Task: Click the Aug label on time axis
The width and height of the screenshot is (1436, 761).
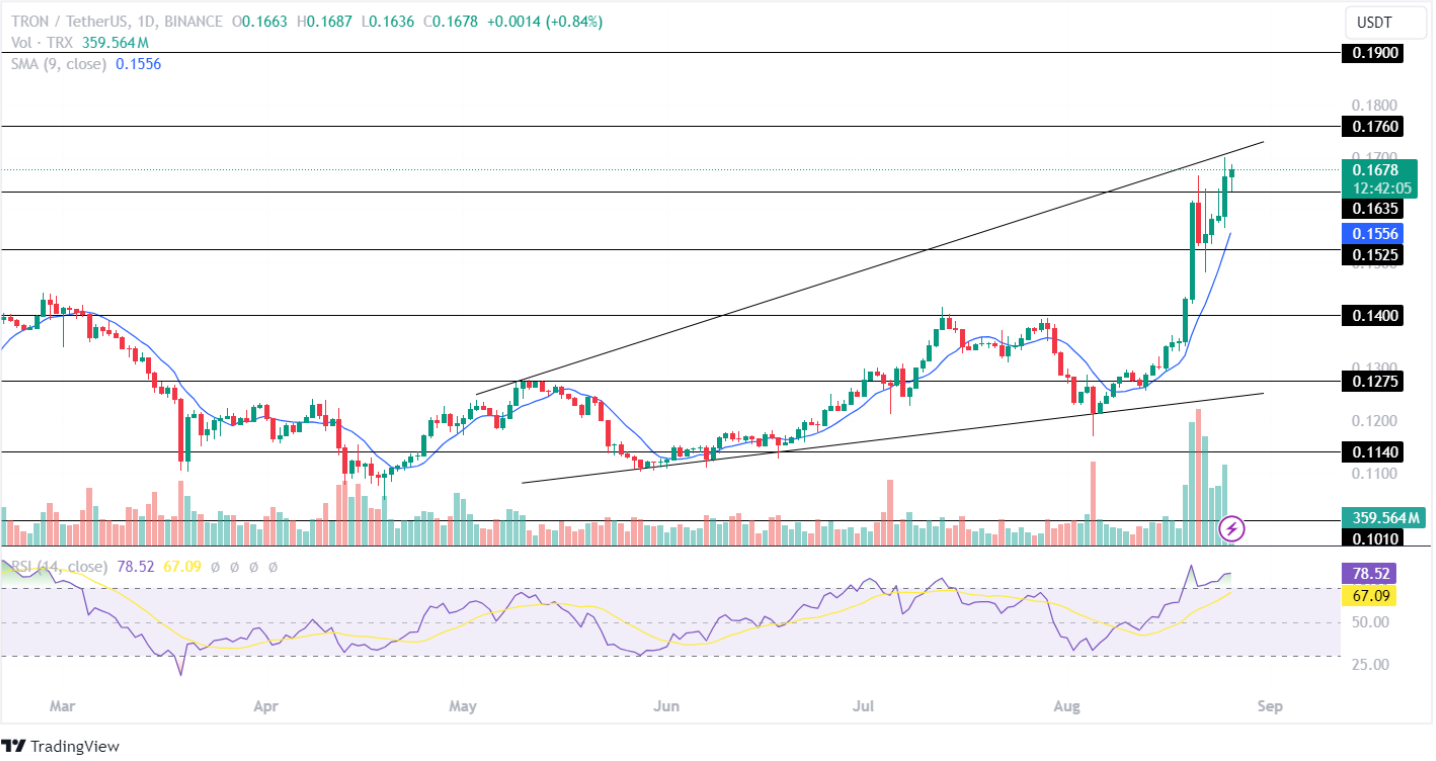Action: click(1067, 706)
